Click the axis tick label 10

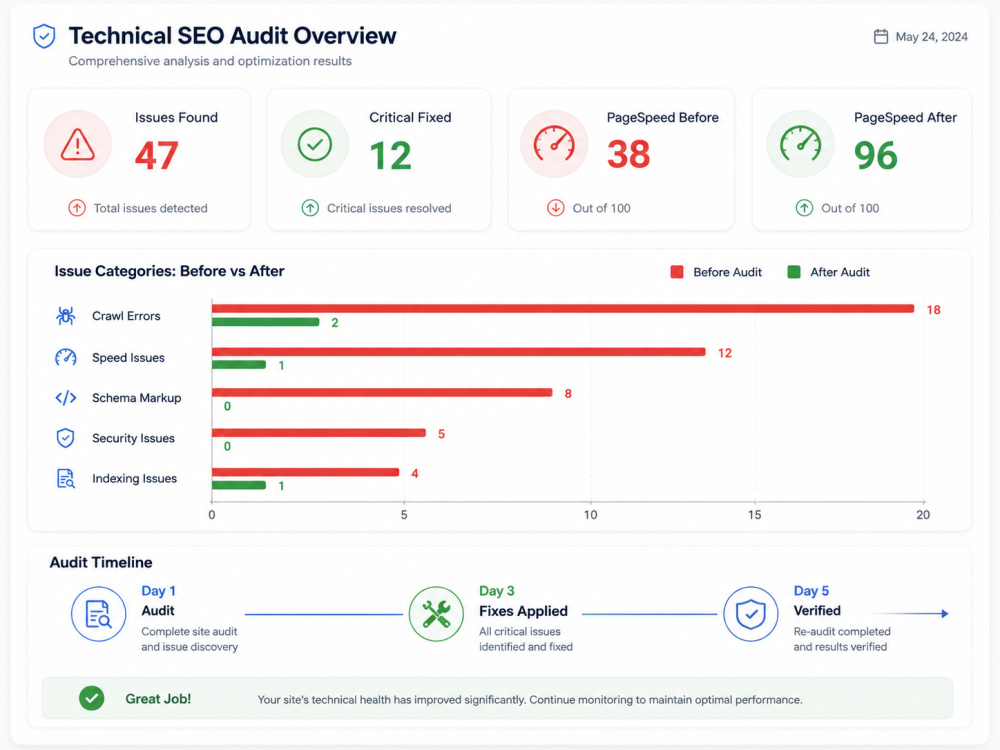591,515
